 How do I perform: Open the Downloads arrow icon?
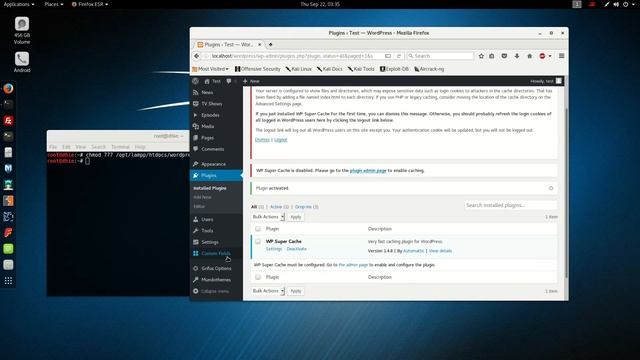[x=517, y=56]
